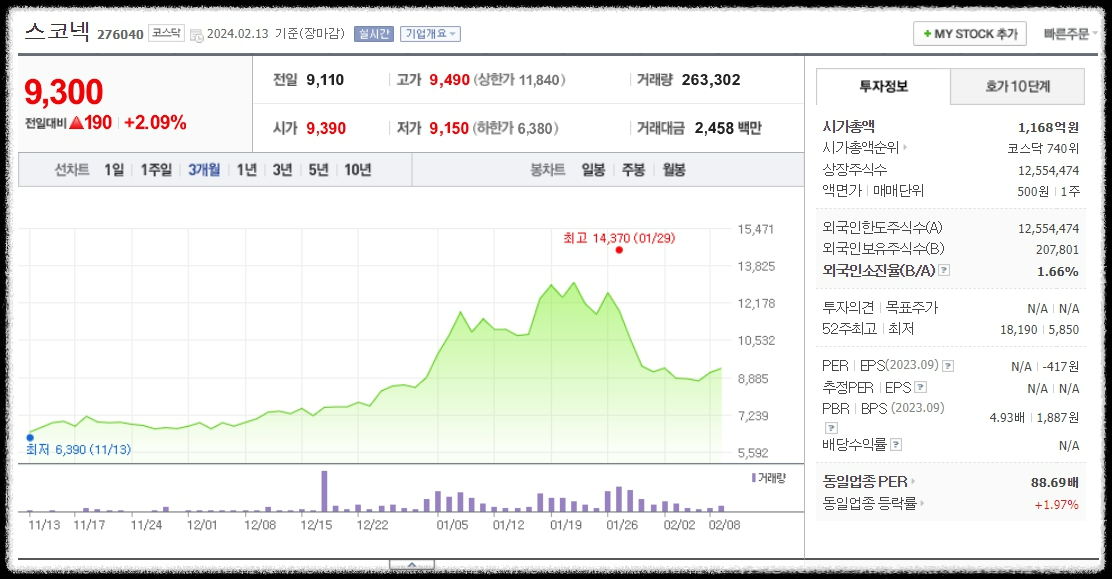This screenshot has width=1112, height=579.
Task: Select the 3개월 line chart period
Action: 204,170
